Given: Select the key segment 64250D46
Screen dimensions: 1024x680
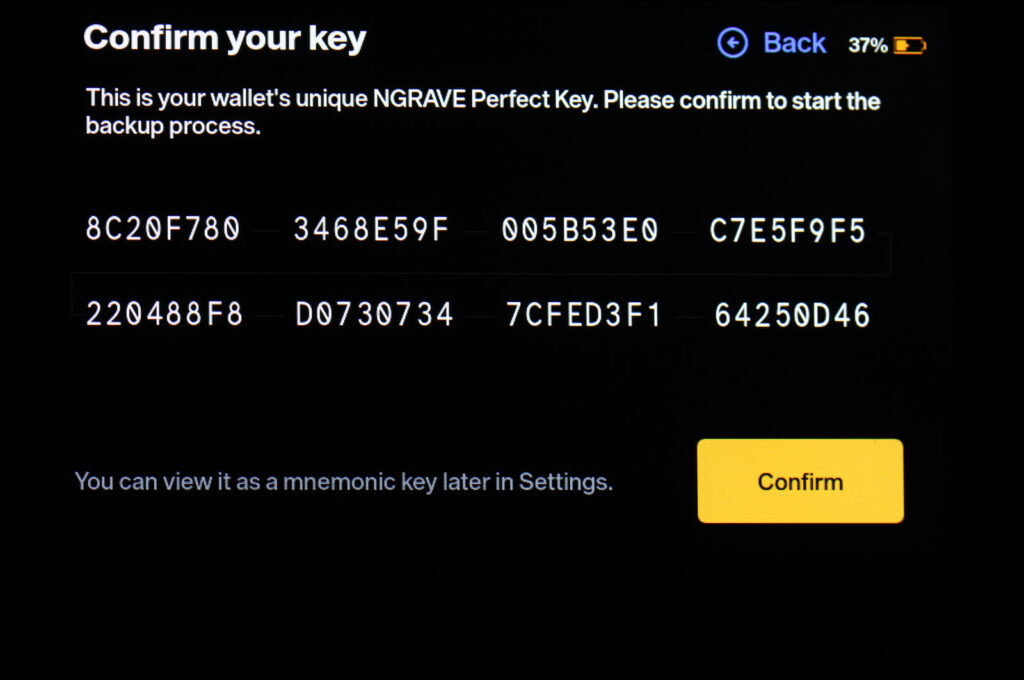Looking at the screenshot, I should click(792, 316).
